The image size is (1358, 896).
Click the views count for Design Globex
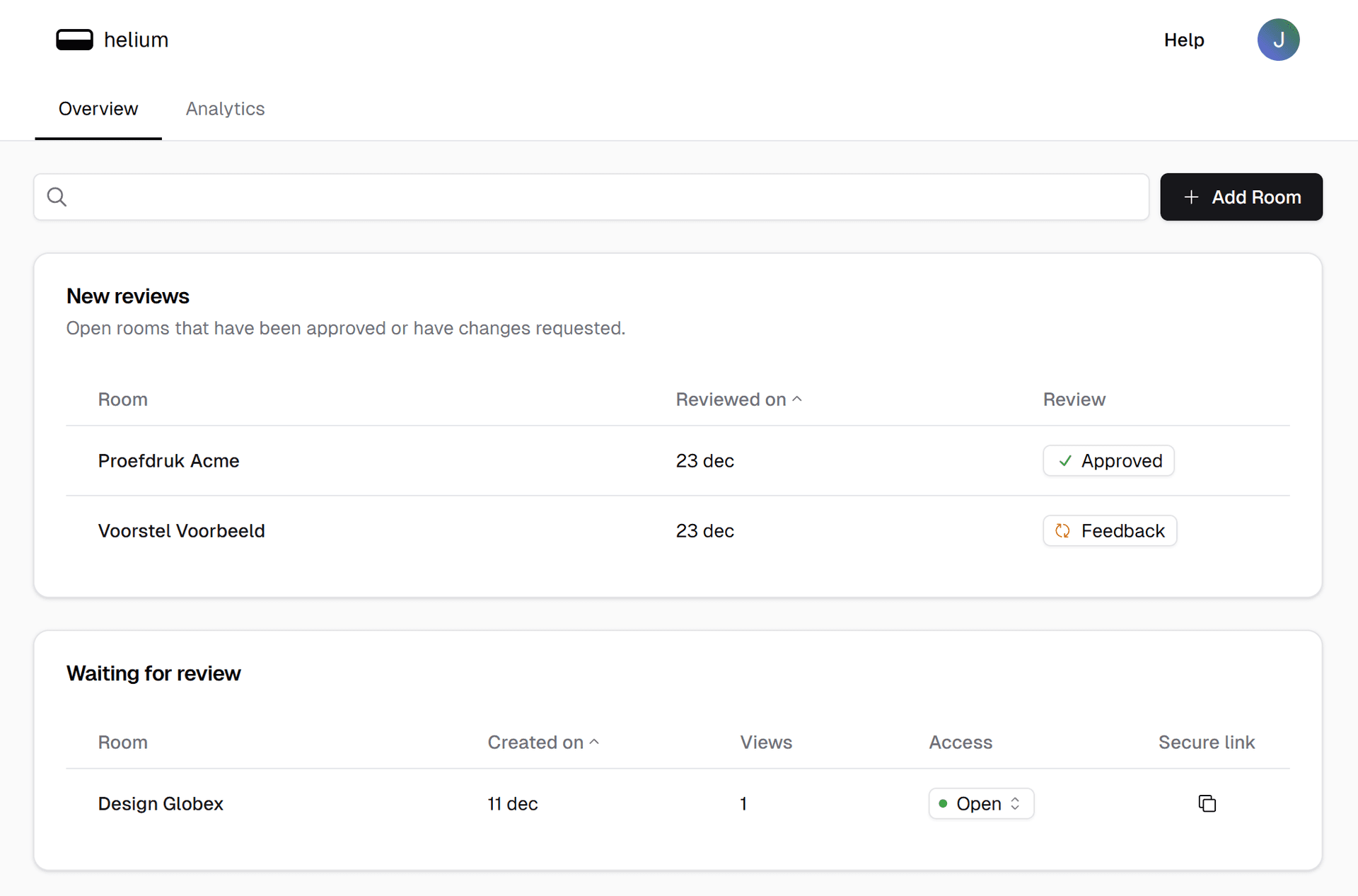(x=743, y=803)
